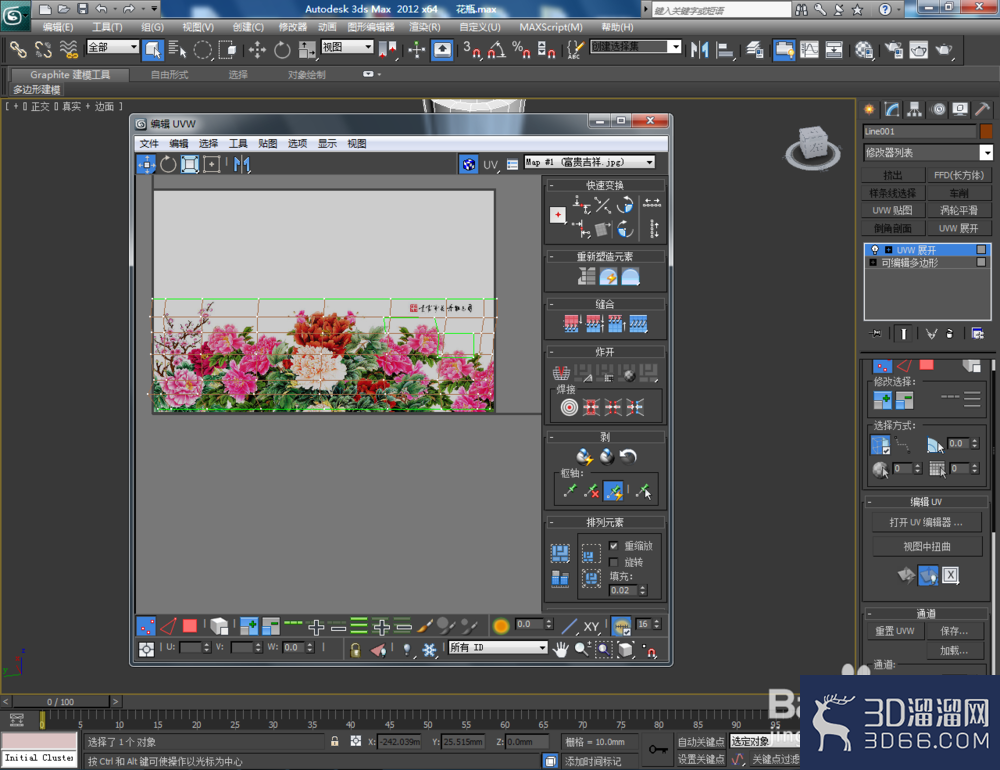This screenshot has height=770, width=1000.
Task: Toggle the lock selection padlock in status bar
Action: tap(334, 741)
